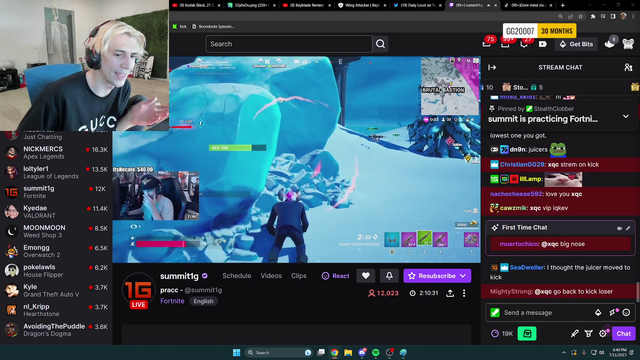Click the SeaDweller username in chat

(527, 267)
